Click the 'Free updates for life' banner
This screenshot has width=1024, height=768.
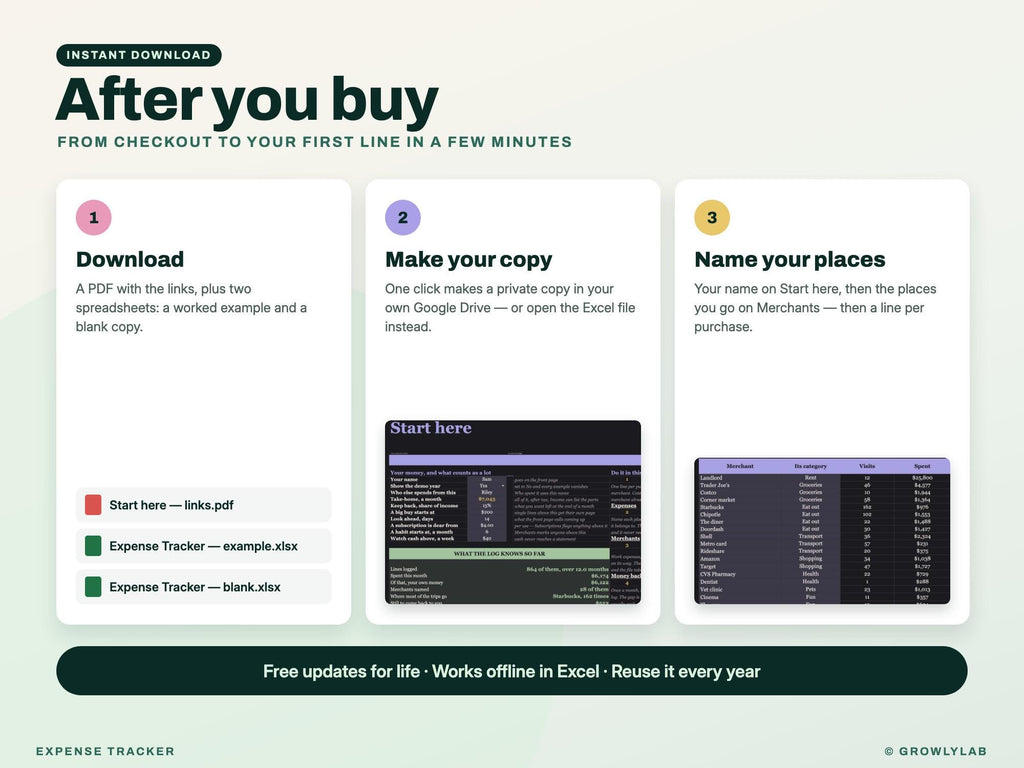512,671
